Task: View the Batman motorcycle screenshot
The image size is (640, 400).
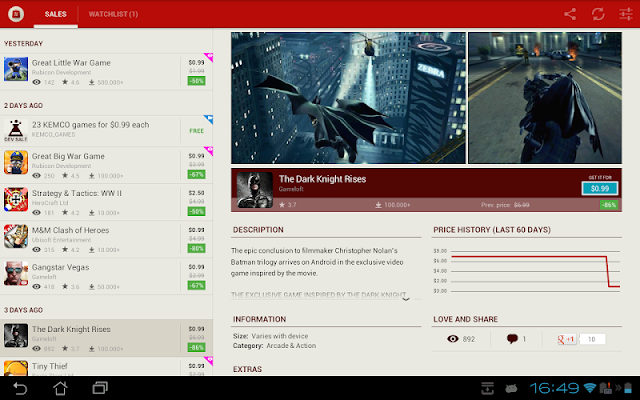Action: tap(545, 98)
